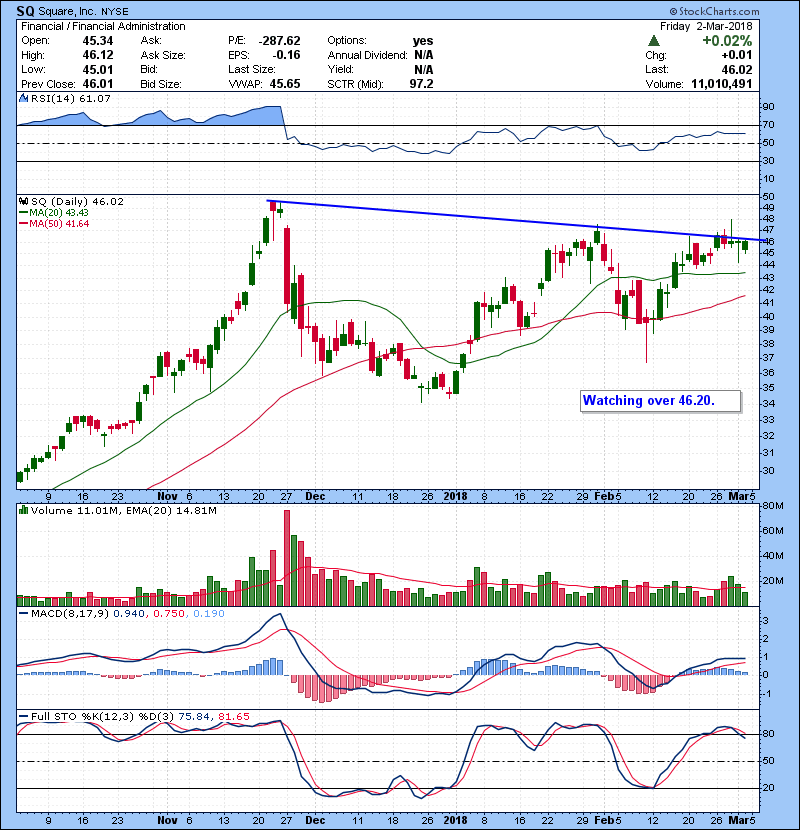
Task: Click the MACD value 0.940
Action: coord(129,614)
